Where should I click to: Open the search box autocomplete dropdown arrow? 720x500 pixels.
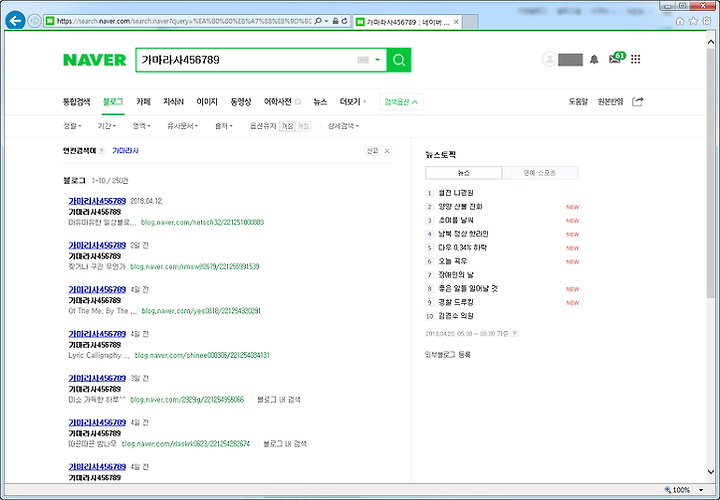coord(377,60)
